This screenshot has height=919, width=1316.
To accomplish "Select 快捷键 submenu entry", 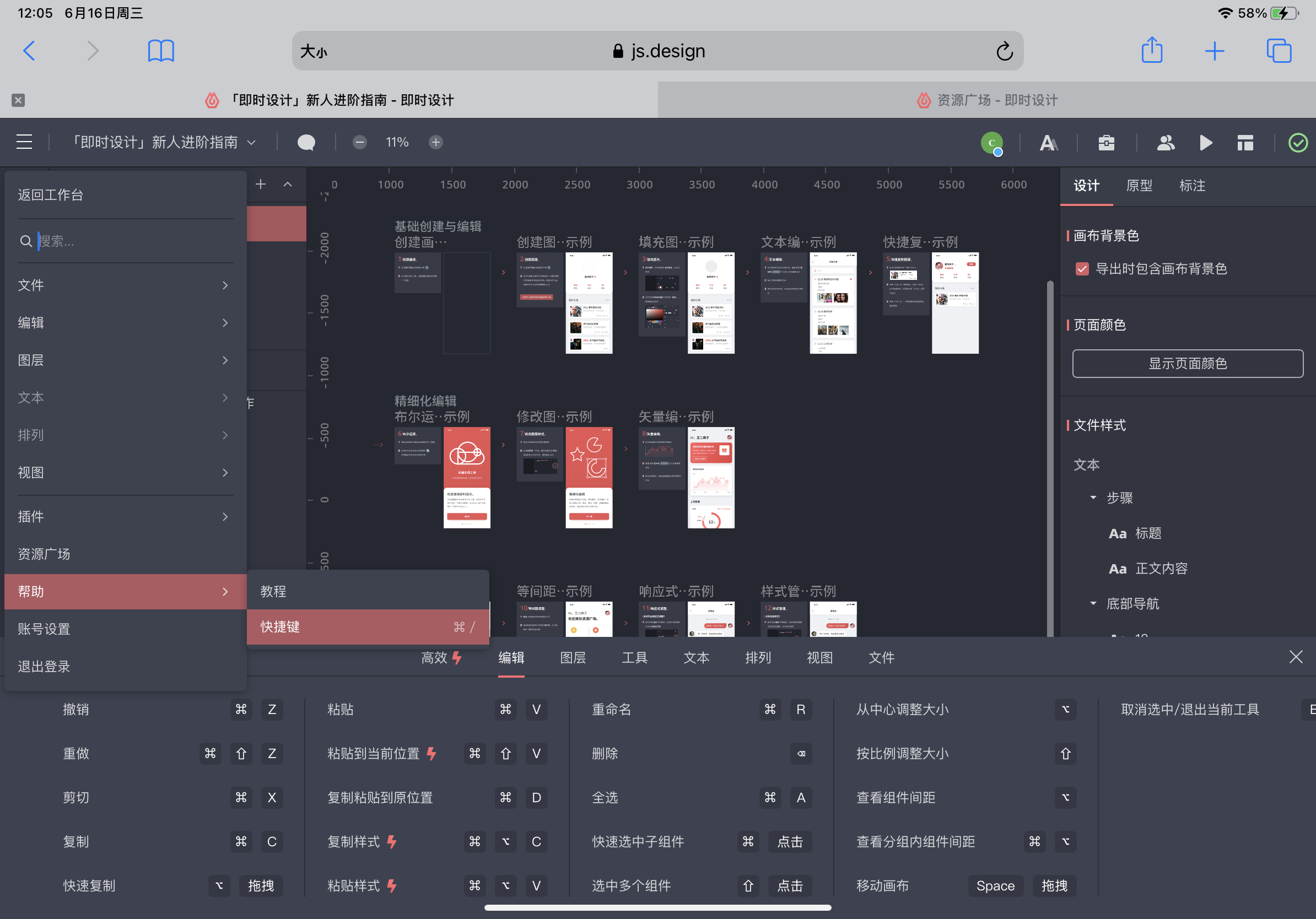I will click(x=368, y=627).
